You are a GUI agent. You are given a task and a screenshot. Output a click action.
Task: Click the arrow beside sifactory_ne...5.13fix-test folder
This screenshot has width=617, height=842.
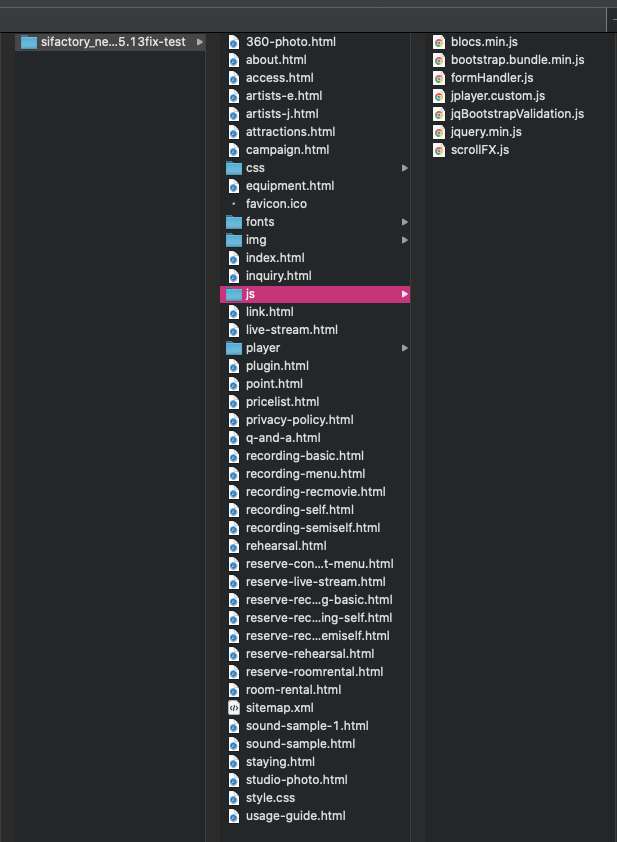point(200,42)
